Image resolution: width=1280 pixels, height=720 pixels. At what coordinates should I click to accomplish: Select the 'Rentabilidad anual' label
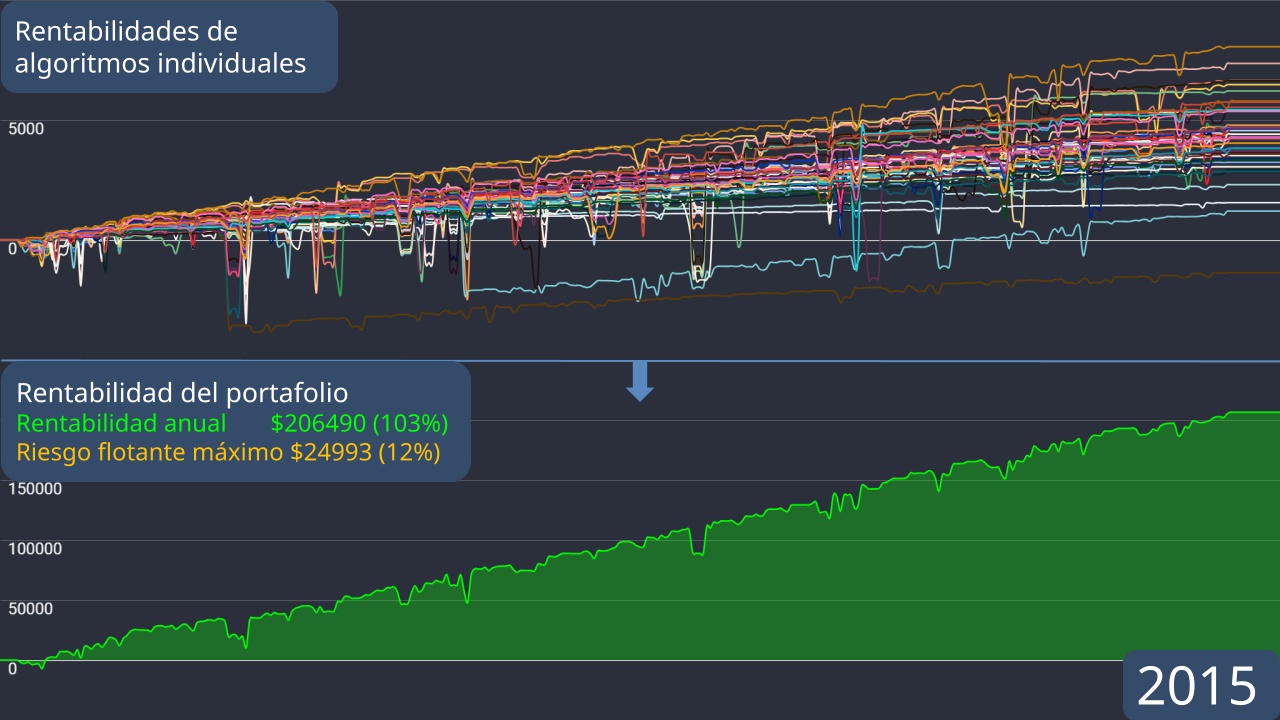(122, 423)
